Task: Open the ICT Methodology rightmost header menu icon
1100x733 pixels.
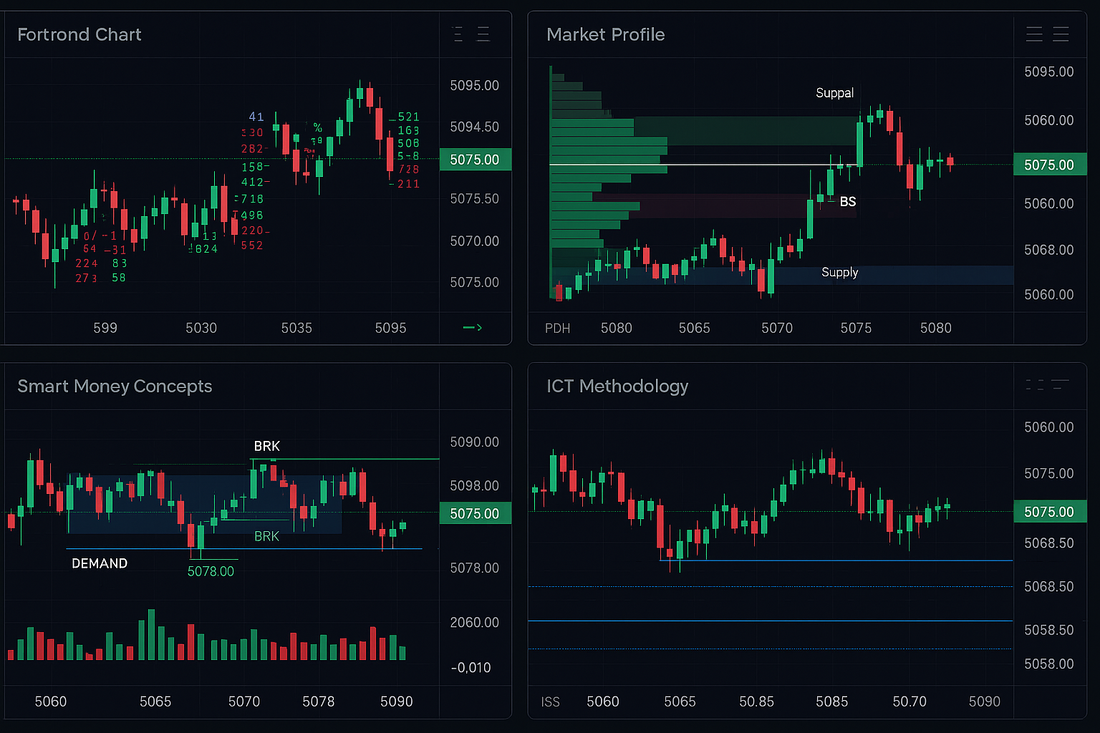Action: point(1061,383)
